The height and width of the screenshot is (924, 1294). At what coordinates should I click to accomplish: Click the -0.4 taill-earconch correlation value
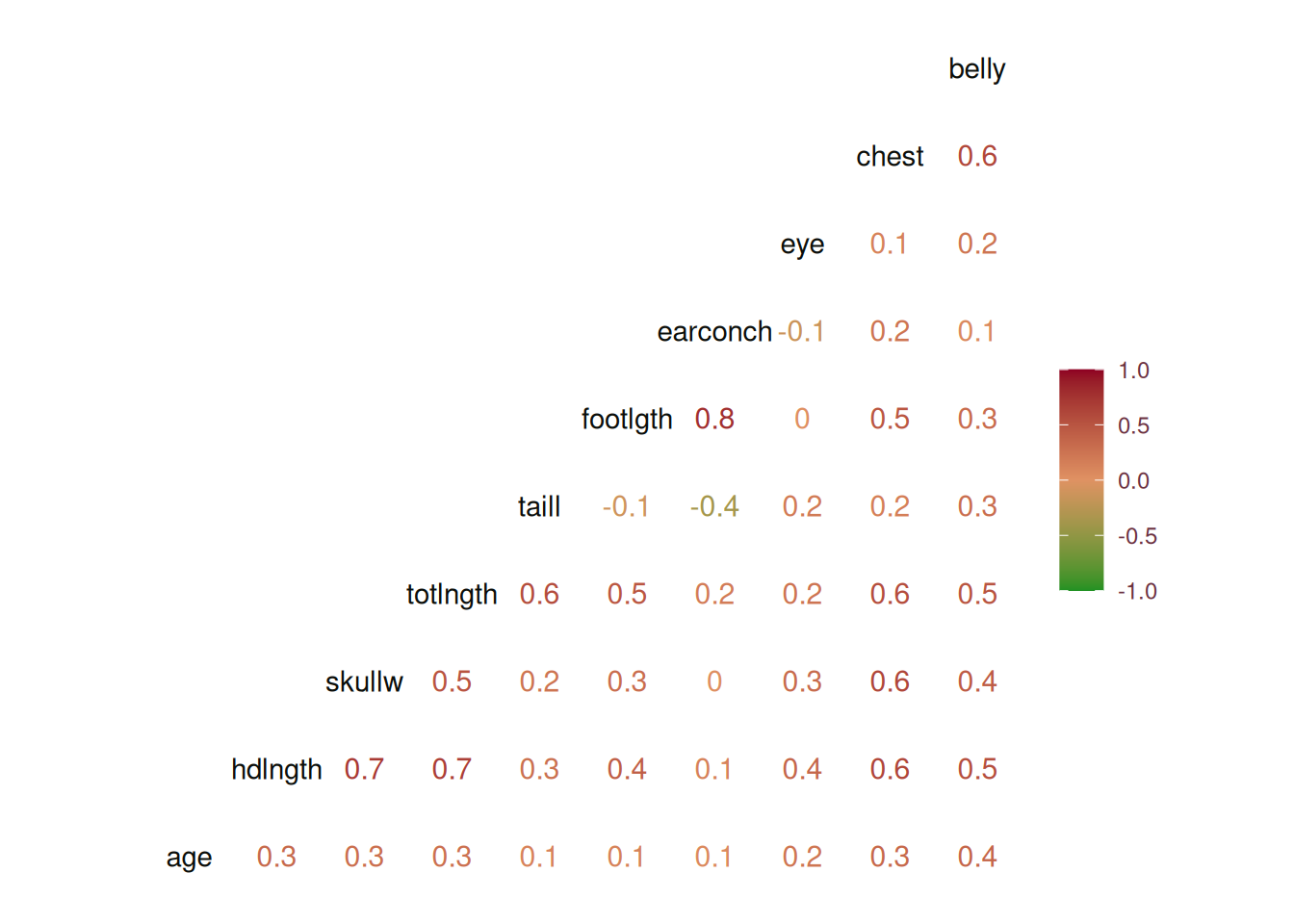tap(714, 506)
